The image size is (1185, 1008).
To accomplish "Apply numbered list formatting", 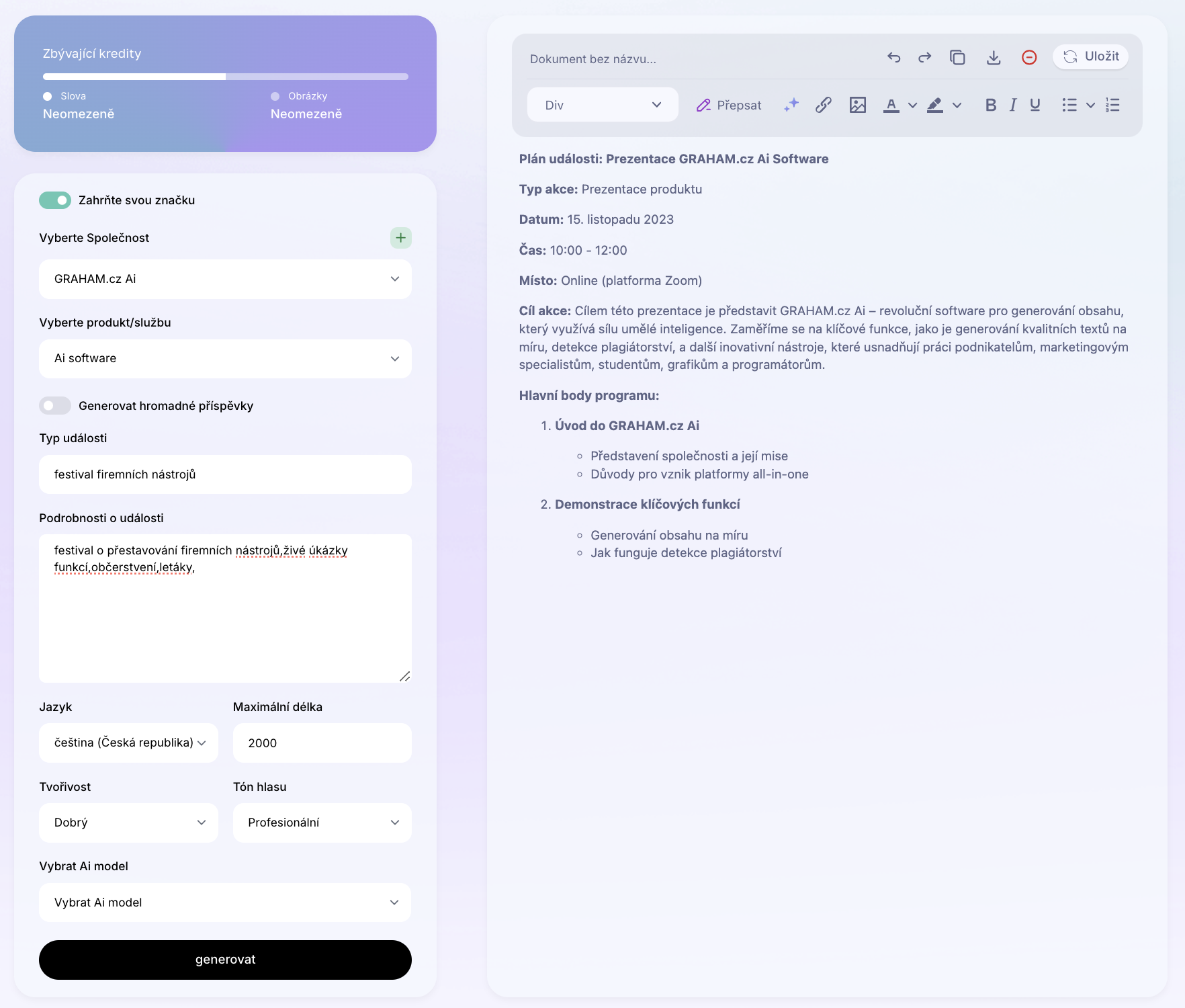I will click(1112, 105).
